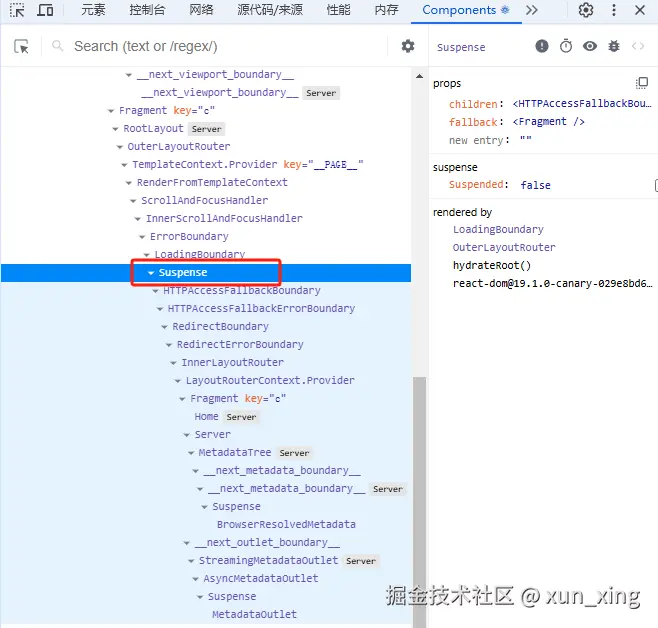Image resolution: width=658 pixels, height=628 pixels.
Task: Log component data with the bug icon
Action: (614, 46)
